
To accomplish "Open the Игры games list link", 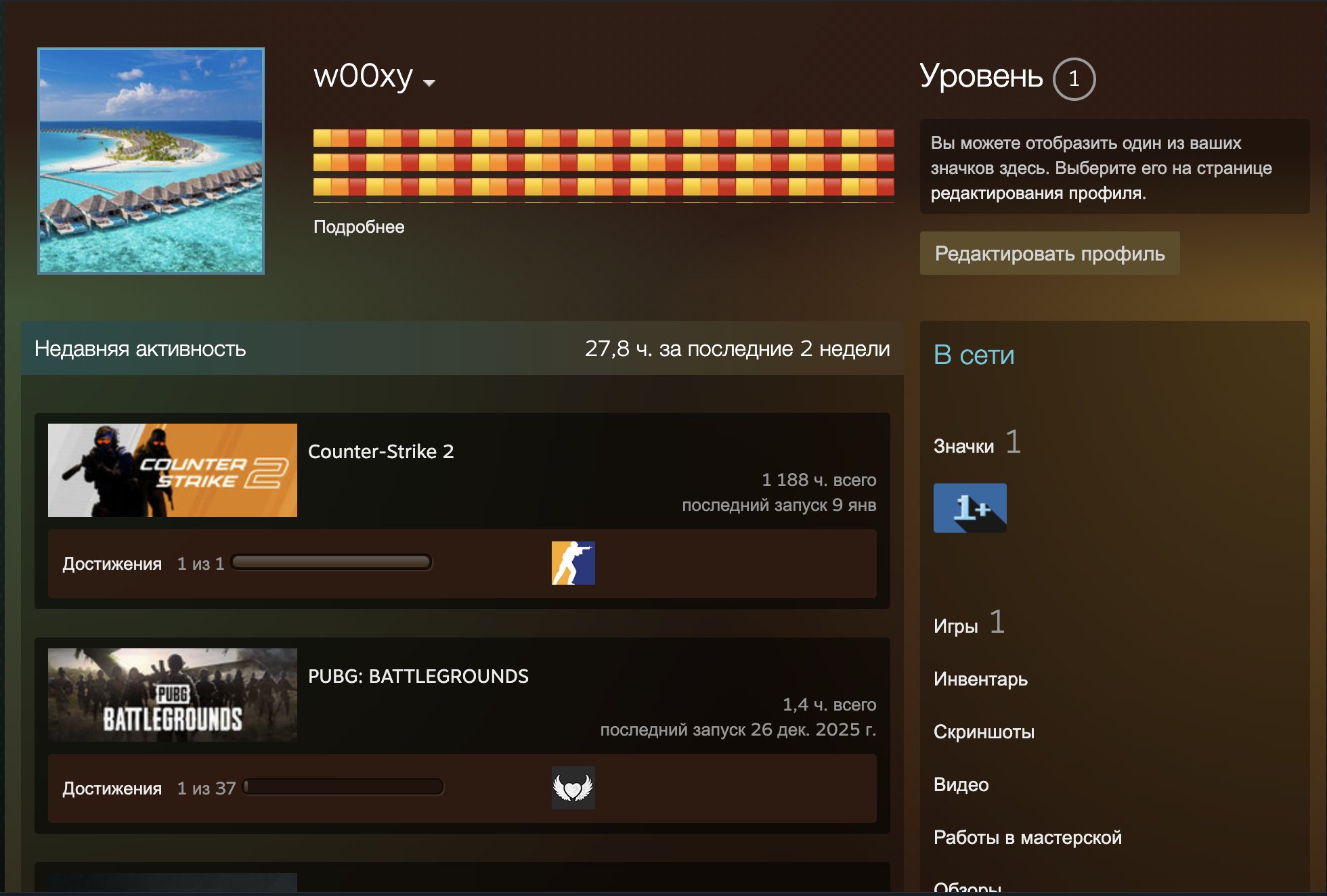I will (955, 626).
